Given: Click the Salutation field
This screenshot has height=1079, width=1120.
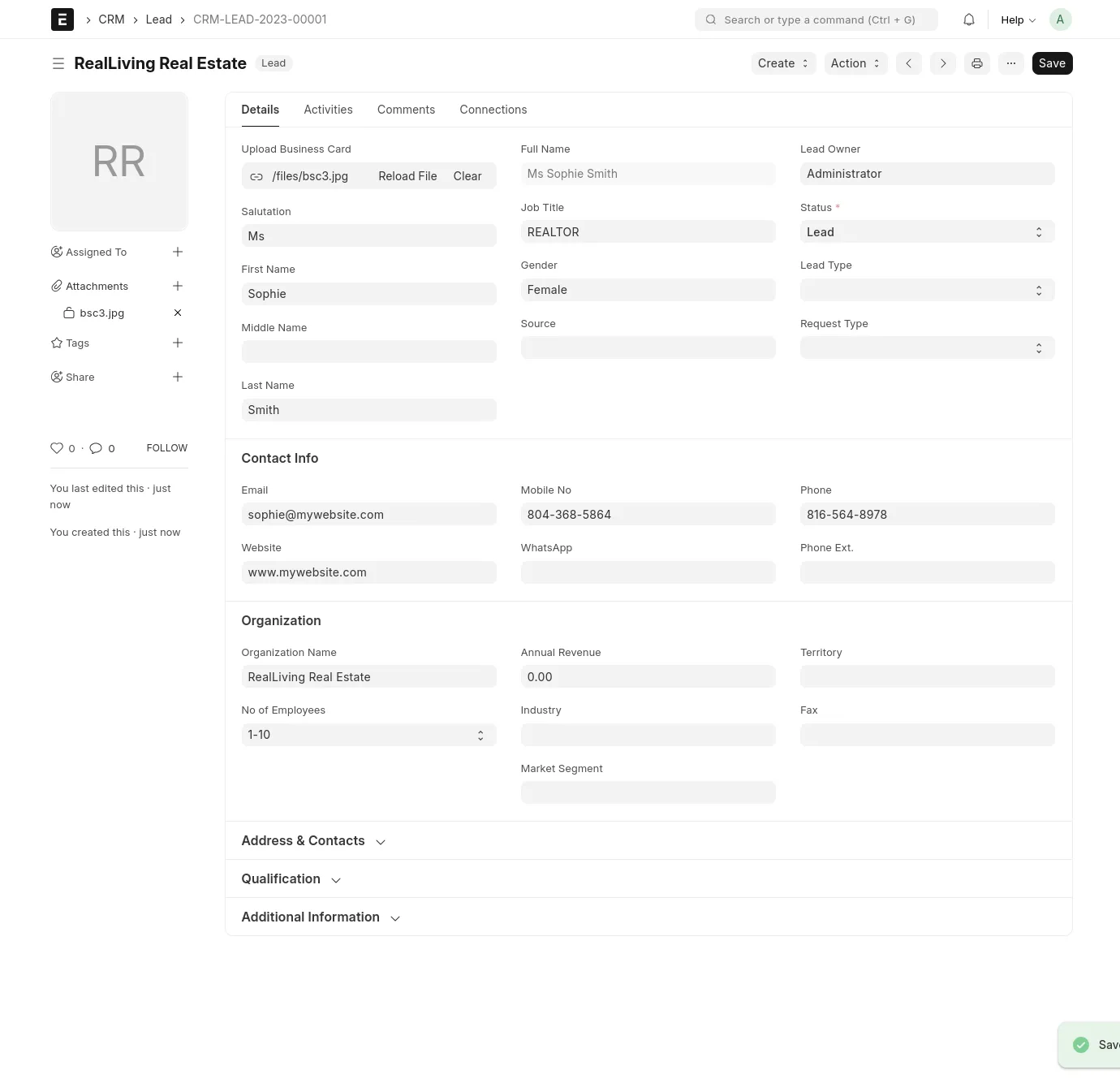Looking at the screenshot, I should click(368, 236).
